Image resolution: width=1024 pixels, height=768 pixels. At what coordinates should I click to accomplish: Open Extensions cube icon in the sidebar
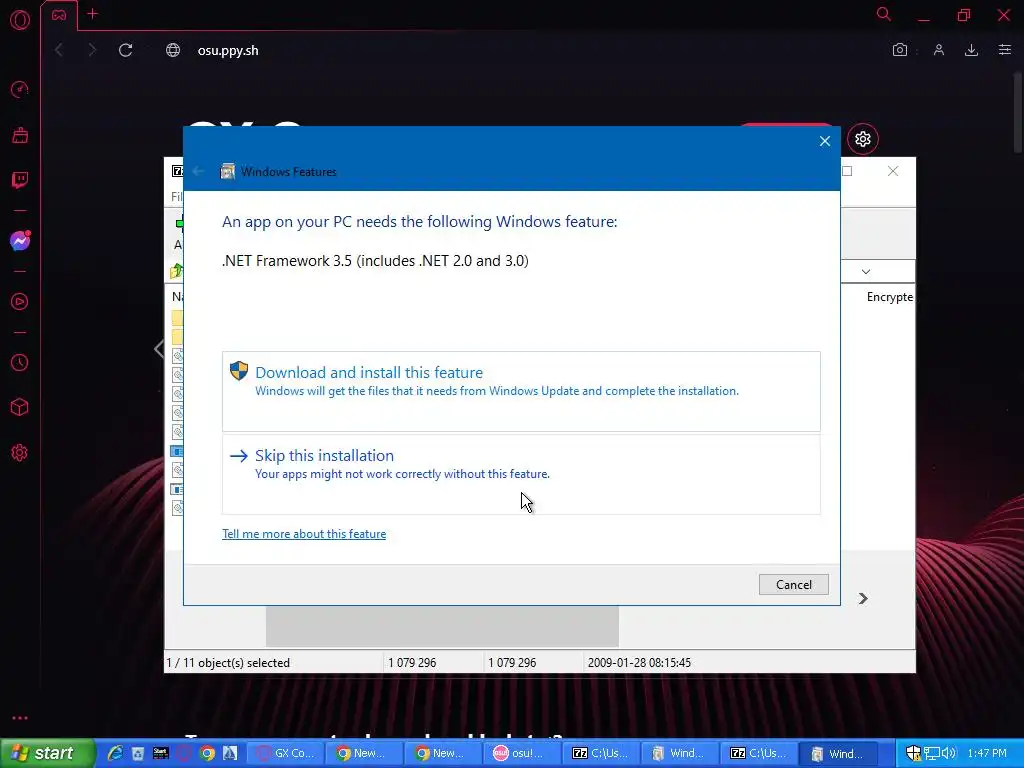pos(20,408)
